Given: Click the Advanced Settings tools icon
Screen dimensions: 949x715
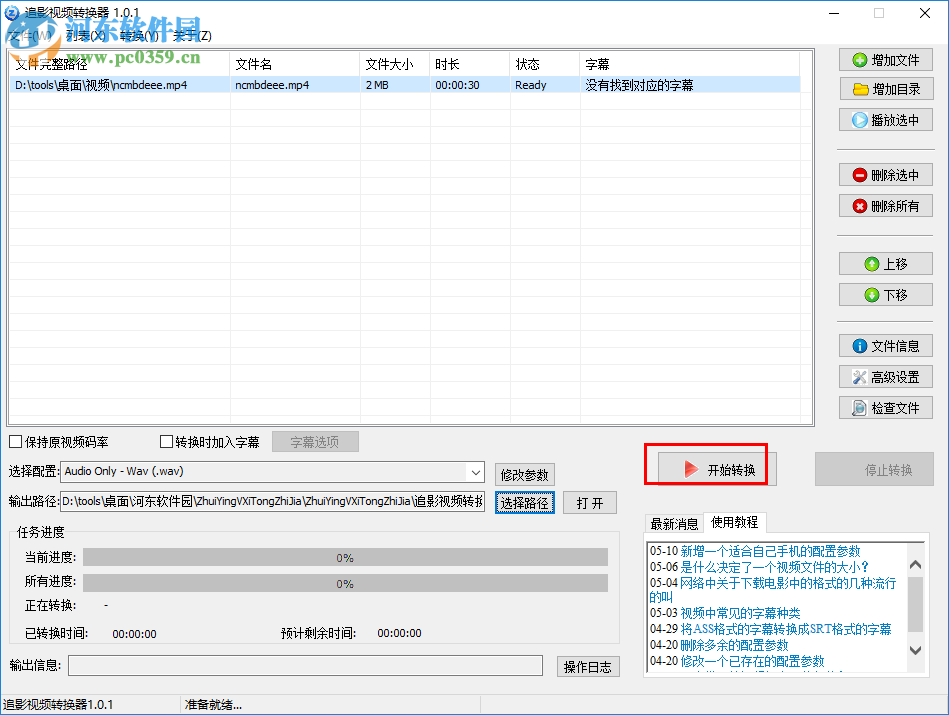Looking at the screenshot, I should pyautogui.click(x=859, y=377).
